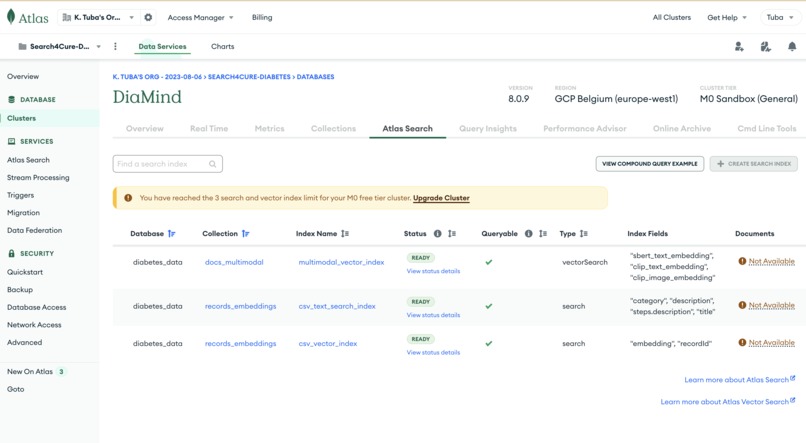Sort by Status column icon
The height and width of the screenshot is (443, 806).
tap(452, 233)
